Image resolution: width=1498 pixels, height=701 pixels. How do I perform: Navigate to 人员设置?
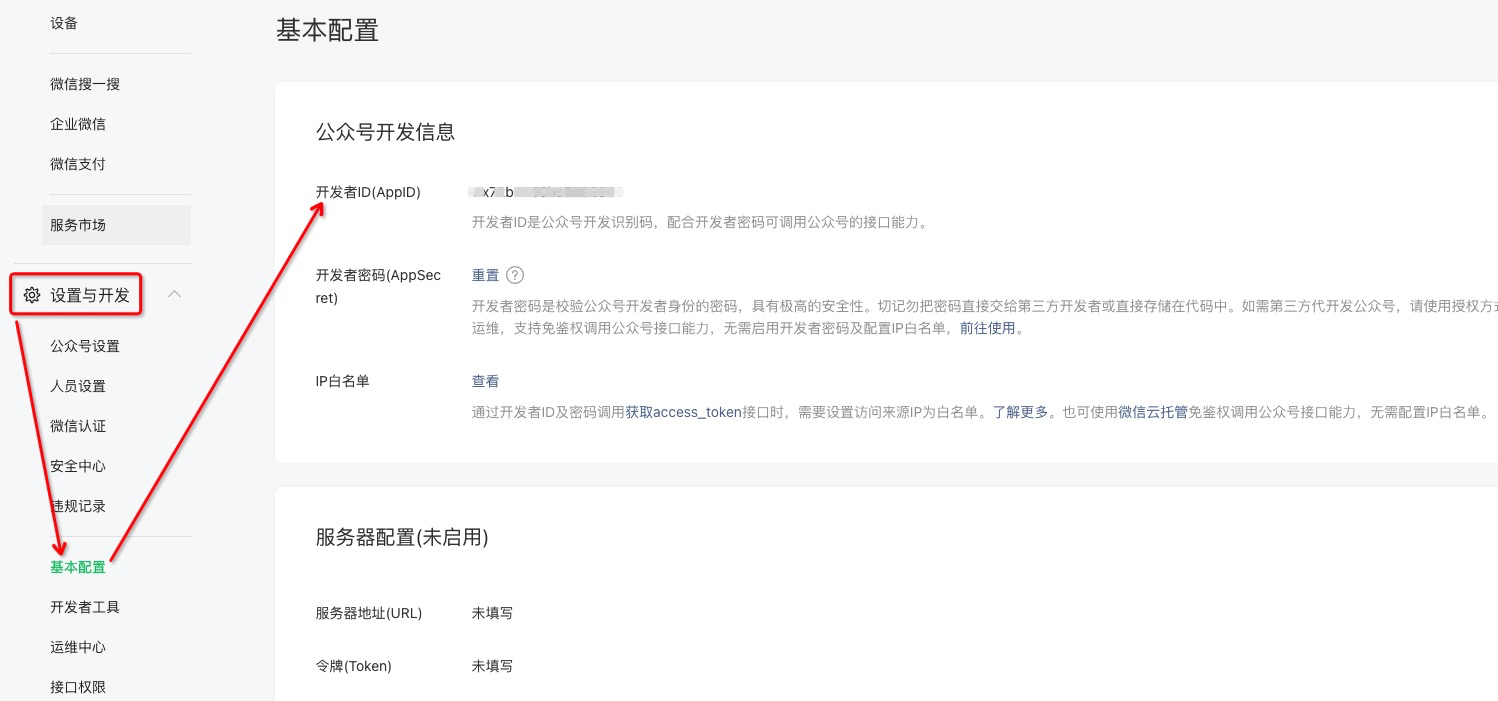click(78, 386)
